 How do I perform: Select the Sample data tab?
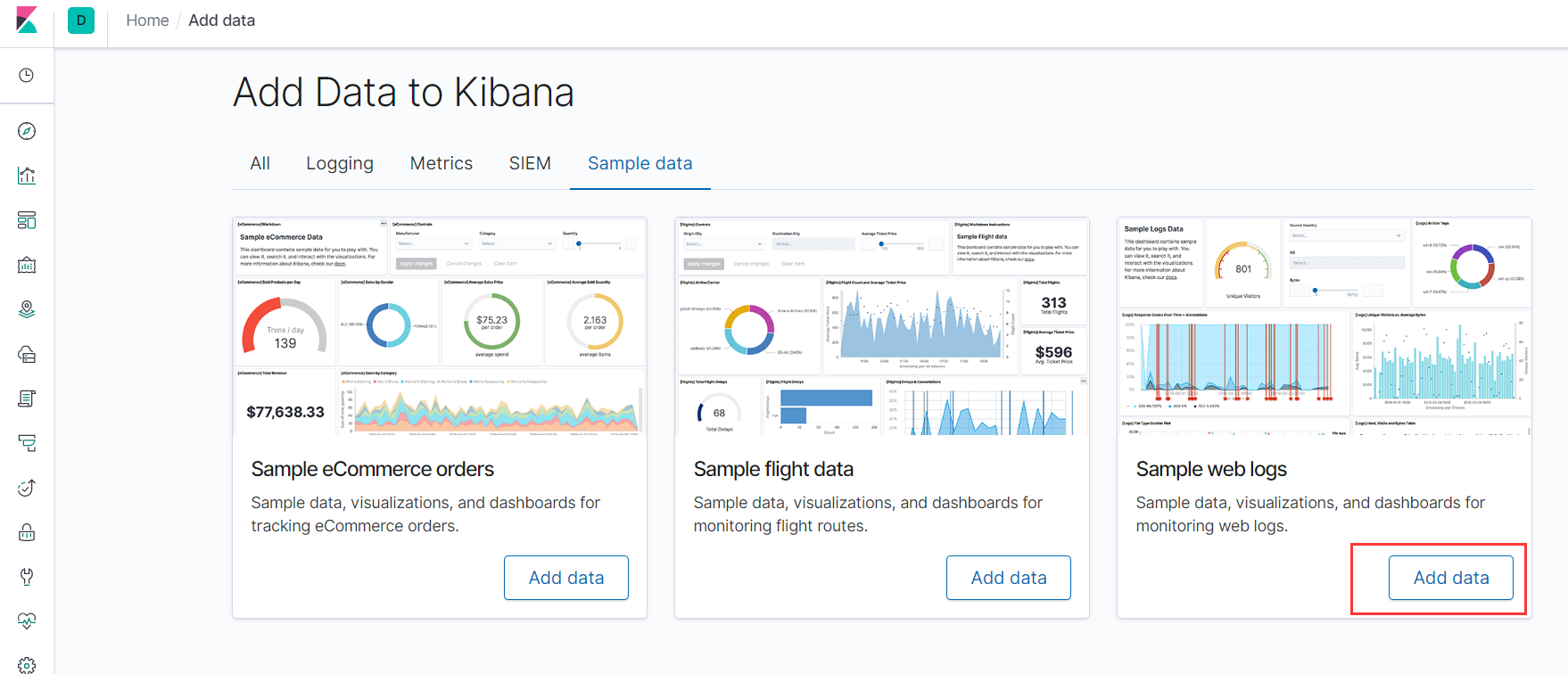640,163
